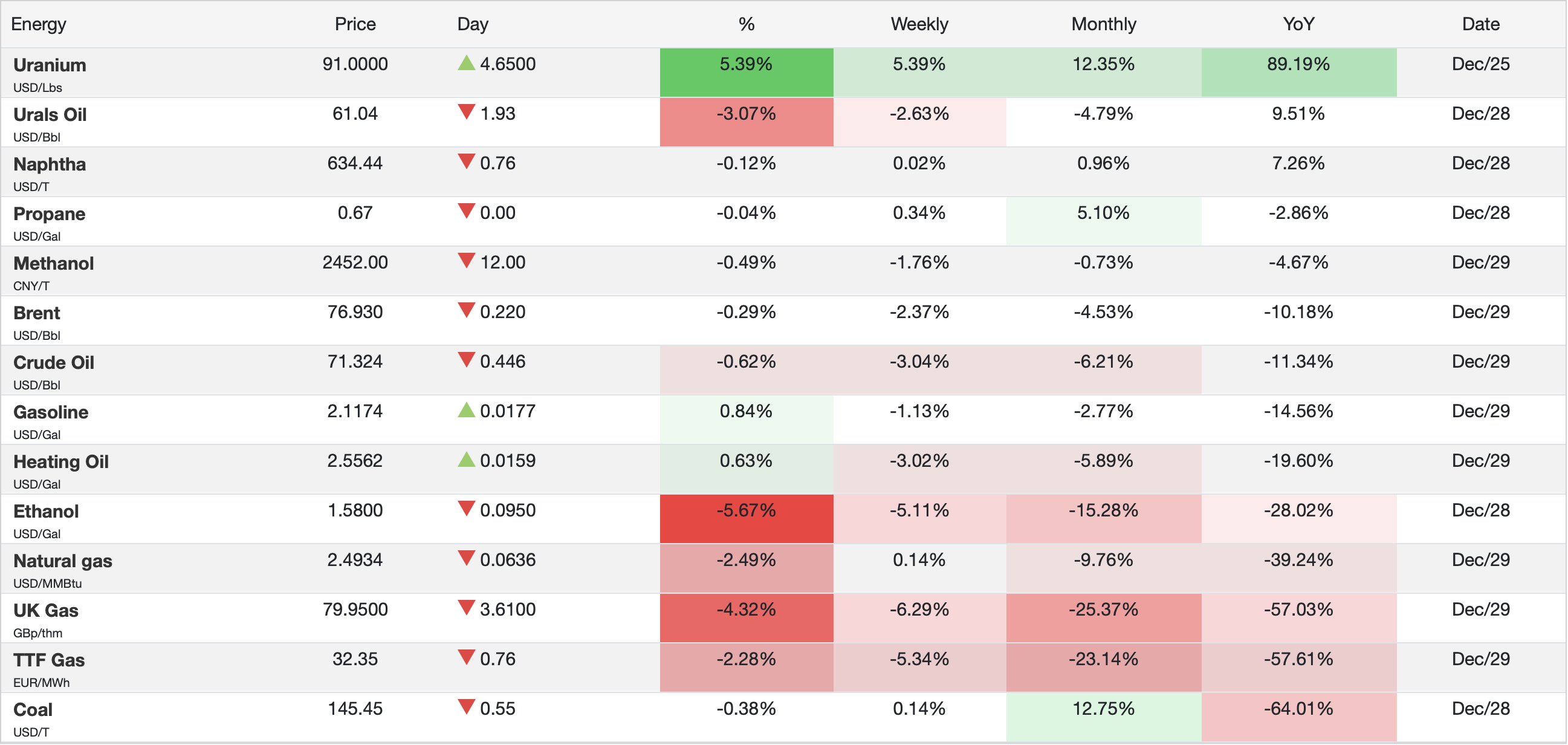Image resolution: width=1568 pixels, height=745 pixels.
Task: Open the Brent commodity link
Action: 36,313
